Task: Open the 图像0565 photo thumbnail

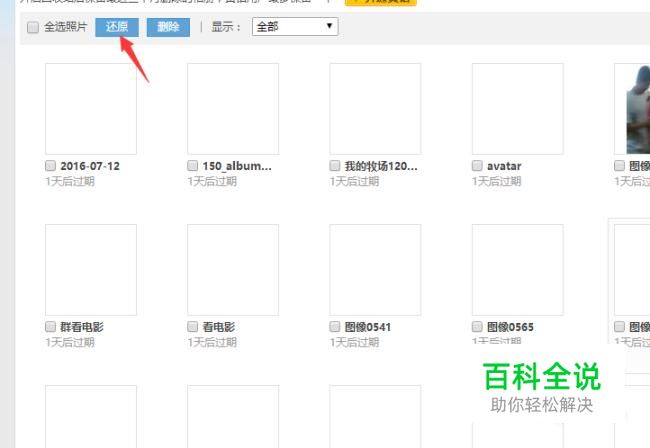Action: coord(518,270)
